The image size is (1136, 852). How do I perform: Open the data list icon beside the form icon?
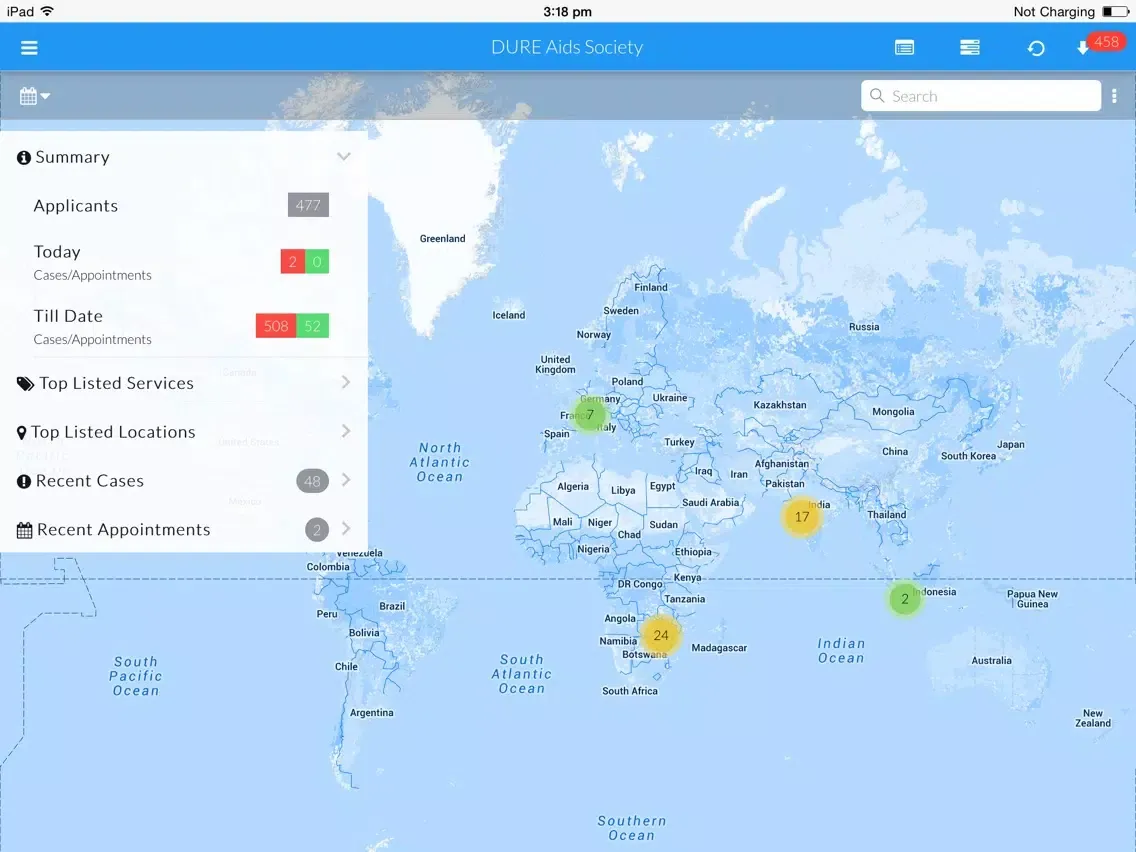point(969,47)
